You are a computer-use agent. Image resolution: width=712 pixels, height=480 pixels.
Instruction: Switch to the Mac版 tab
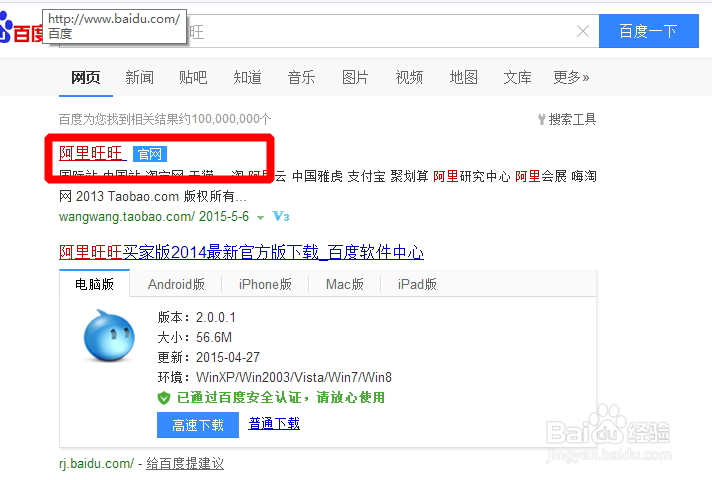[x=345, y=284]
